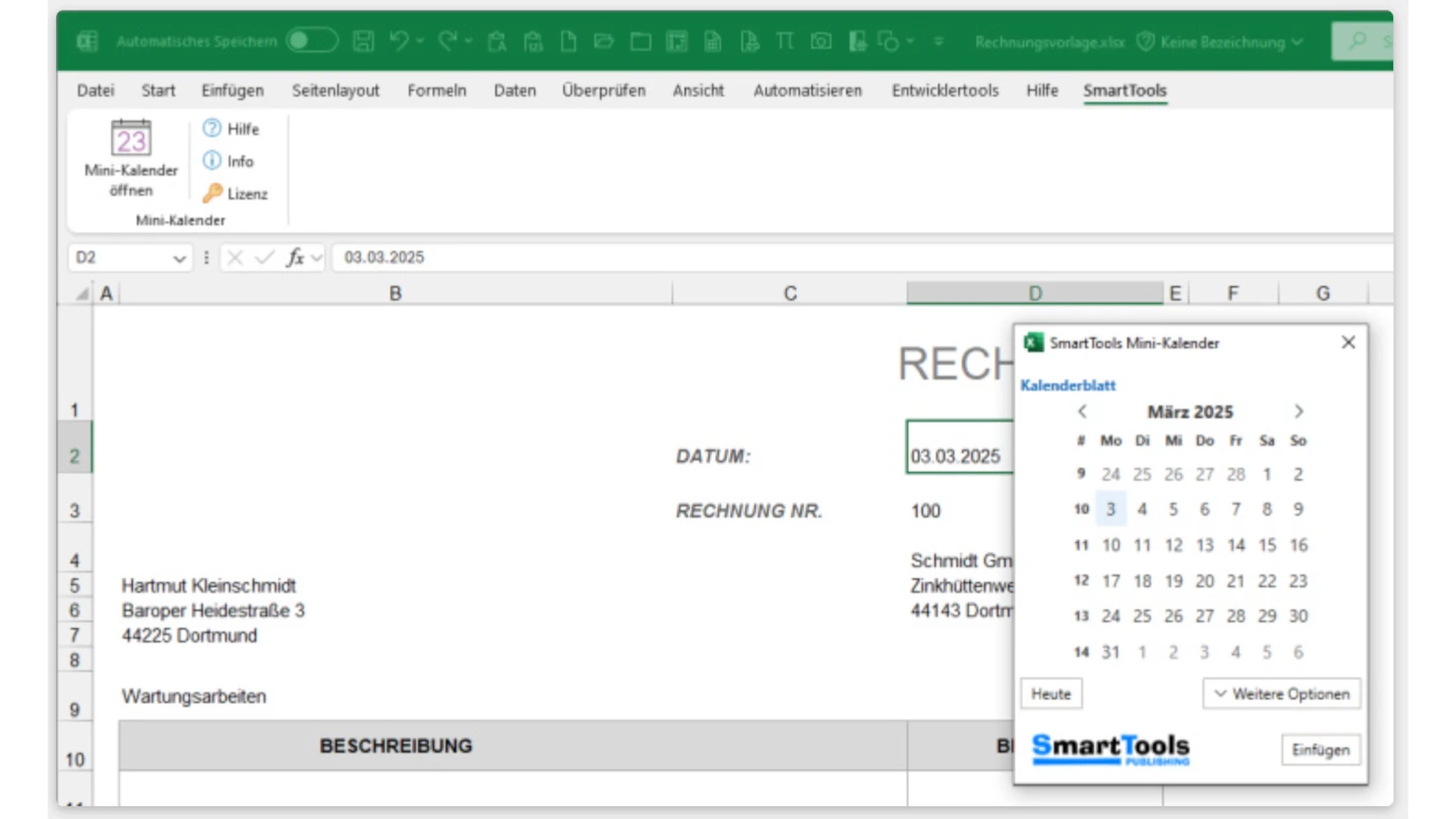Switch to the Formeln tab

[437, 90]
